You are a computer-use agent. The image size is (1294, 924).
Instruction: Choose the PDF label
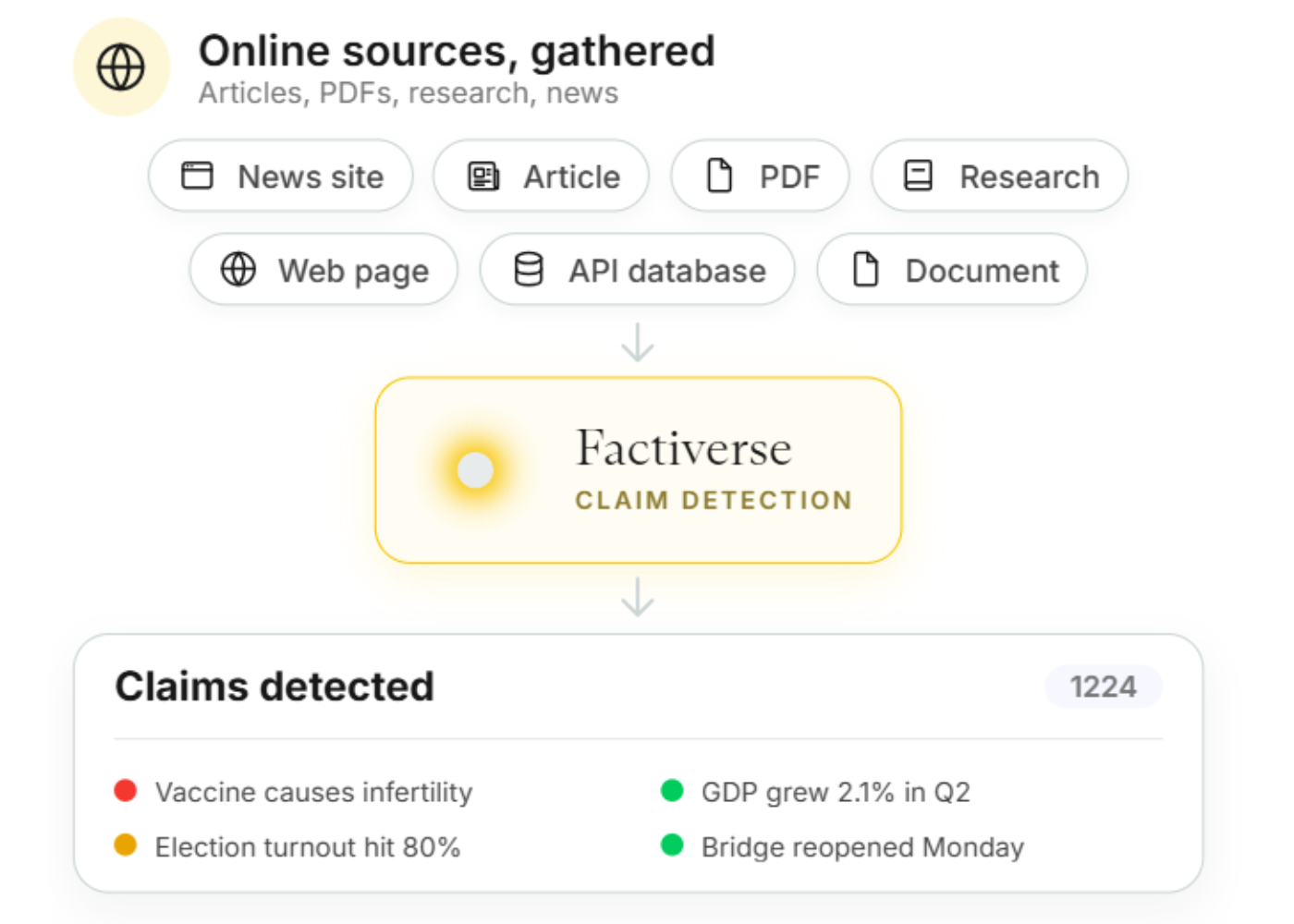point(790,176)
